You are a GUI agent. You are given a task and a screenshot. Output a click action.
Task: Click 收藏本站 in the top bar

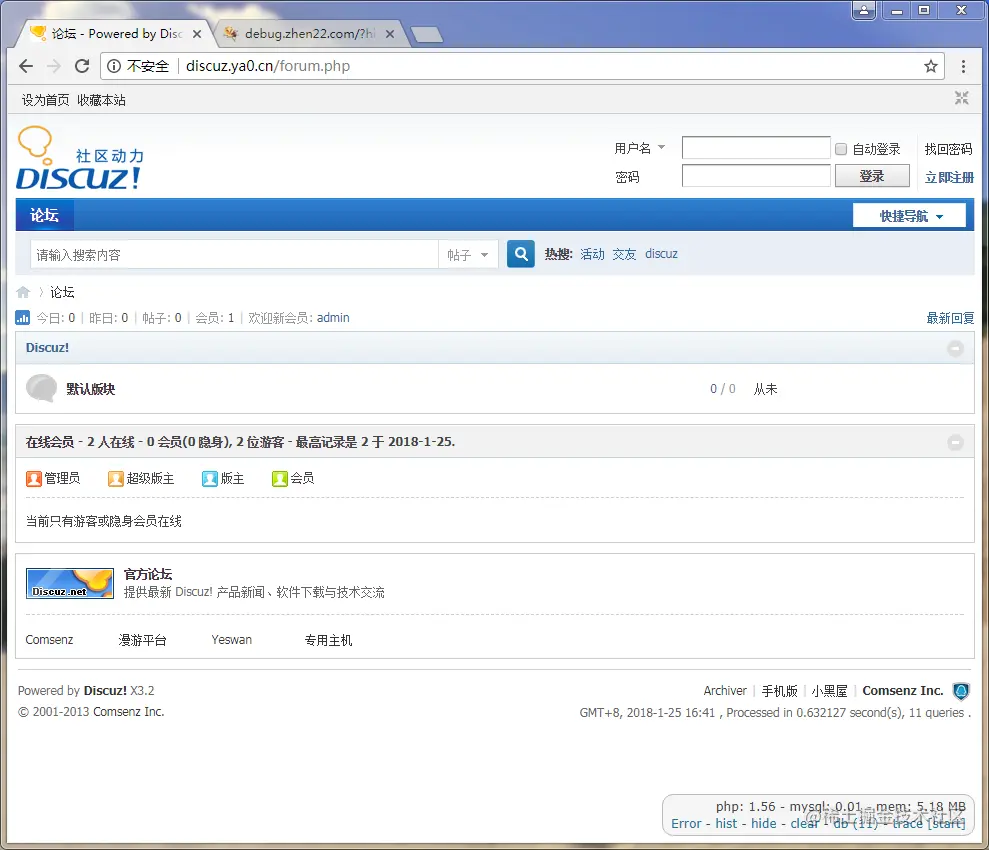pos(102,100)
